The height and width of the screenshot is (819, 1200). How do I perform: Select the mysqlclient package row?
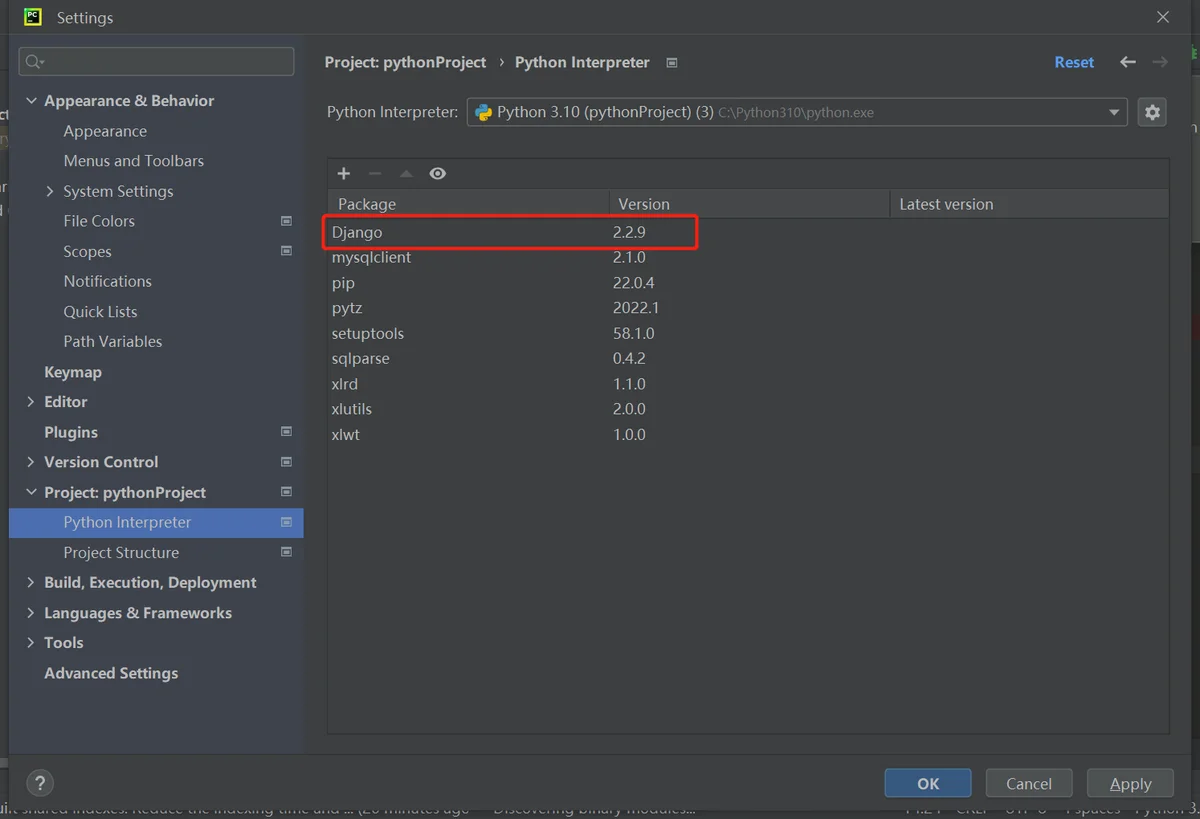pyautogui.click(x=748, y=257)
